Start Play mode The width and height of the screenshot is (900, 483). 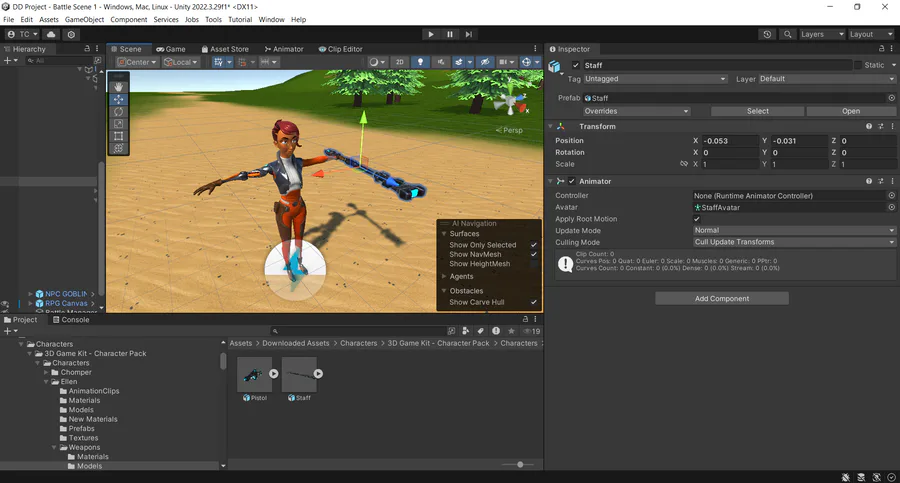[x=430, y=34]
